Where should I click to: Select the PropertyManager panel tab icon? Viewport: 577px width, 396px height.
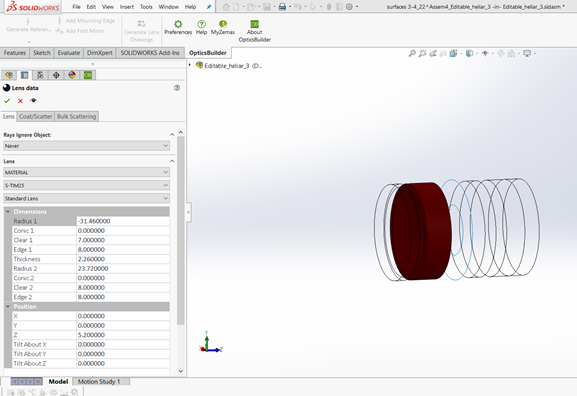coord(25,75)
